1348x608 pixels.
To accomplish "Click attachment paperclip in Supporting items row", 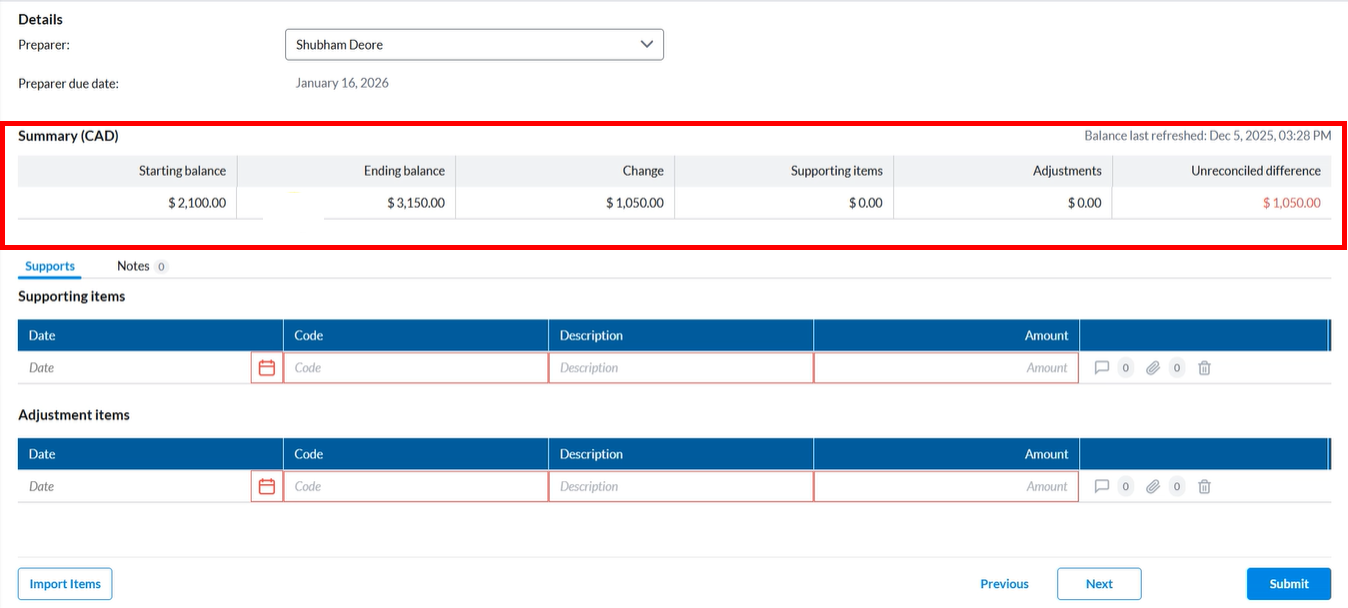I will coord(1153,368).
